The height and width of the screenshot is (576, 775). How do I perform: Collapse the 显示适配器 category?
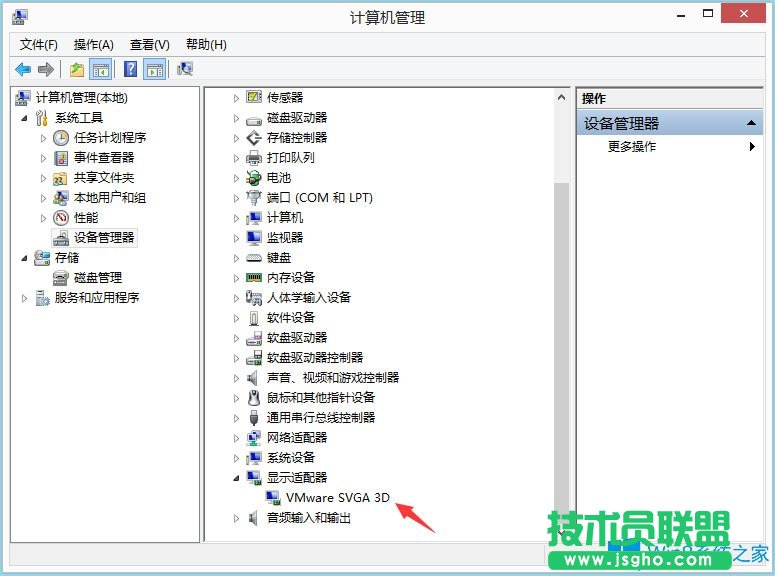pos(236,478)
